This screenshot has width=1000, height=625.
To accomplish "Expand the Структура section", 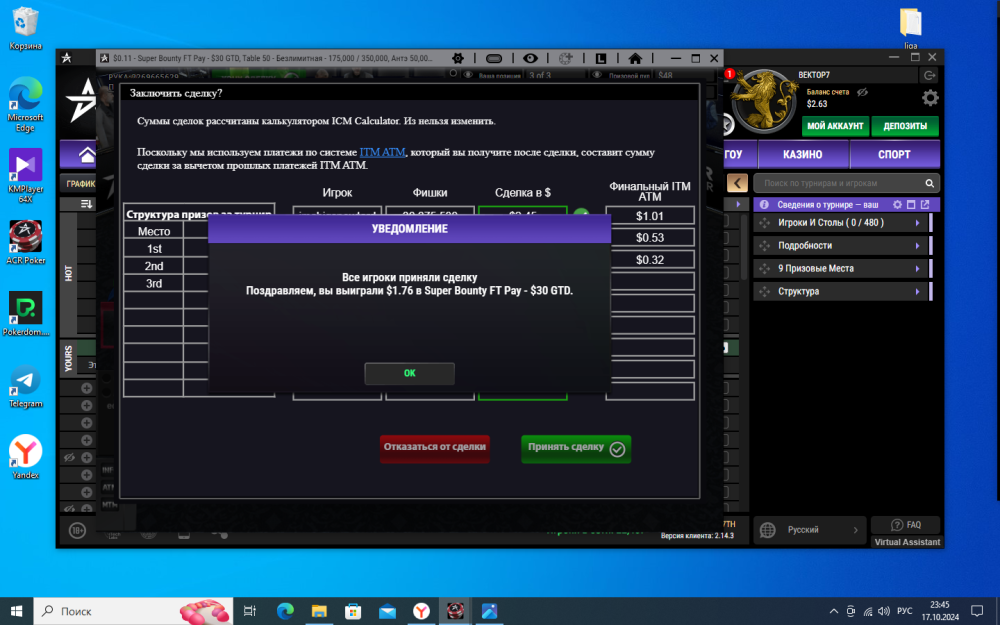I will point(840,292).
